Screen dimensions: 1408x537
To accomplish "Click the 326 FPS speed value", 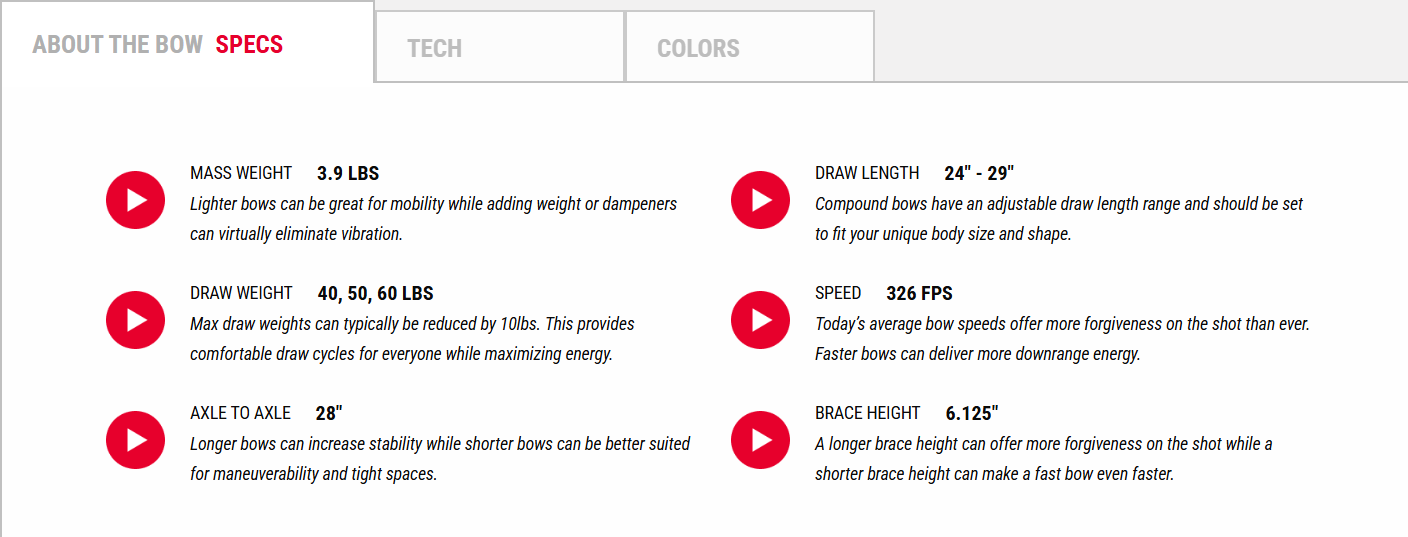I will (x=919, y=293).
